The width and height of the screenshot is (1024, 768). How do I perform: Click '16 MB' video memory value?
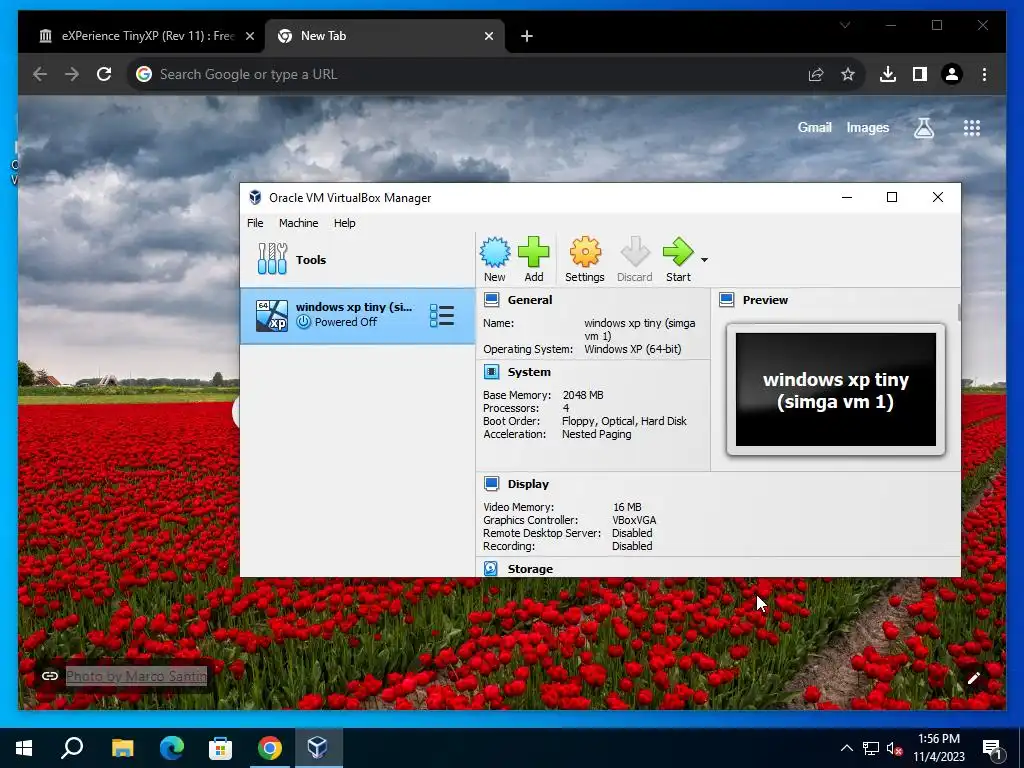point(627,507)
